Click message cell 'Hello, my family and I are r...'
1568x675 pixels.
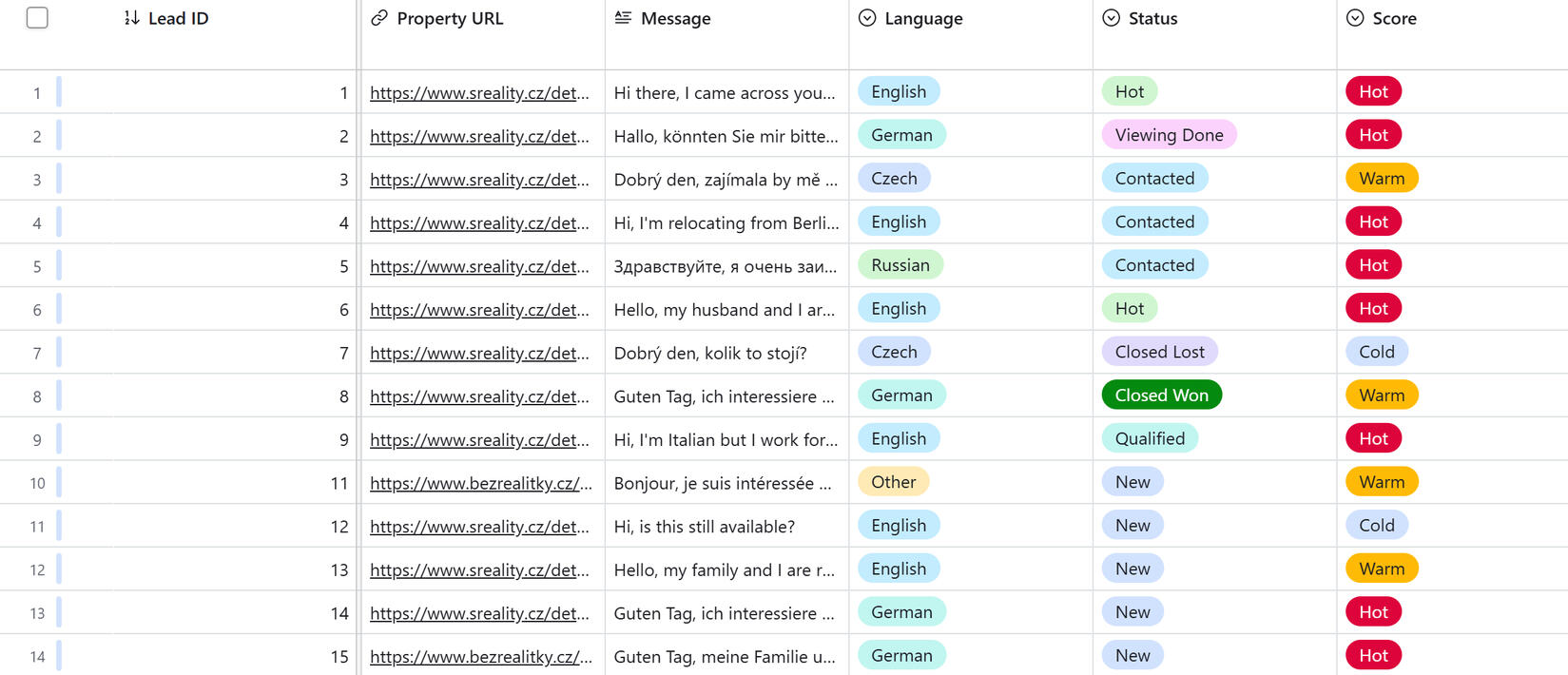click(x=726, y=569)
